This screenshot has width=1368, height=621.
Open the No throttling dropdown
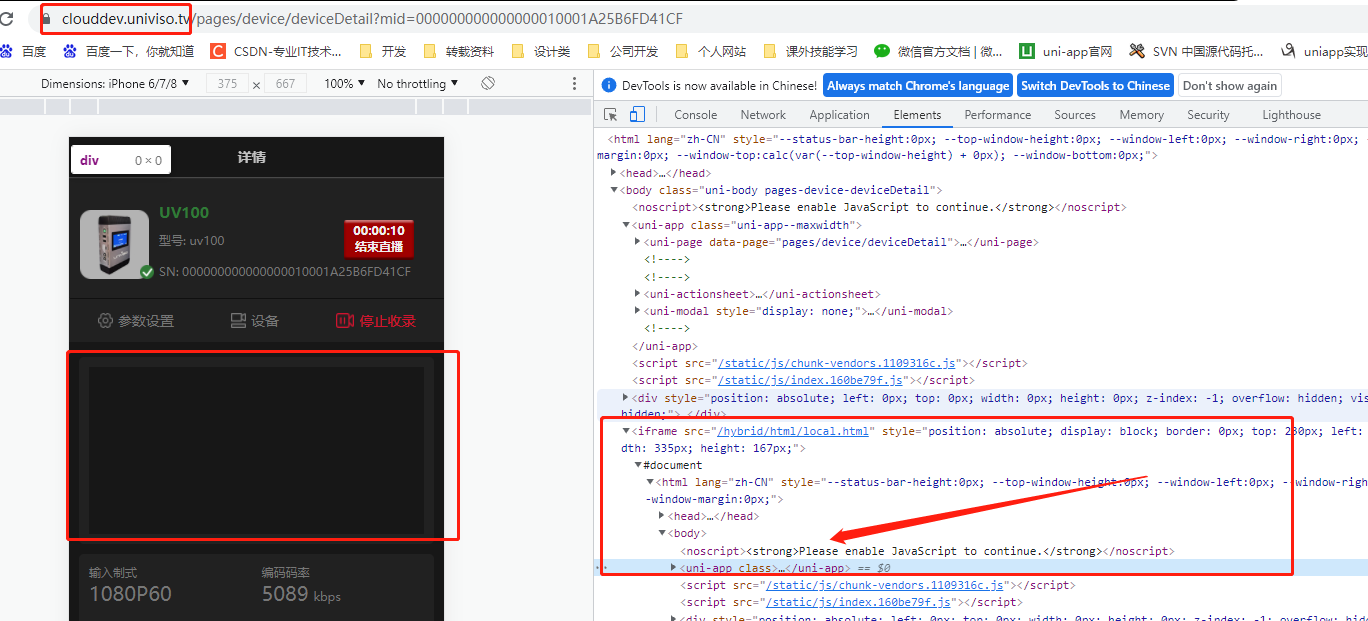[418, 84]
